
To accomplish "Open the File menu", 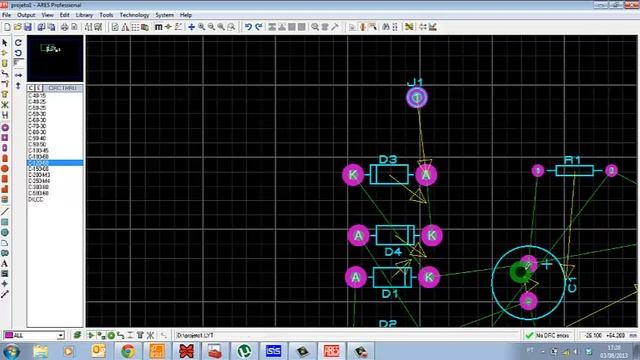I will click(7, 15).
